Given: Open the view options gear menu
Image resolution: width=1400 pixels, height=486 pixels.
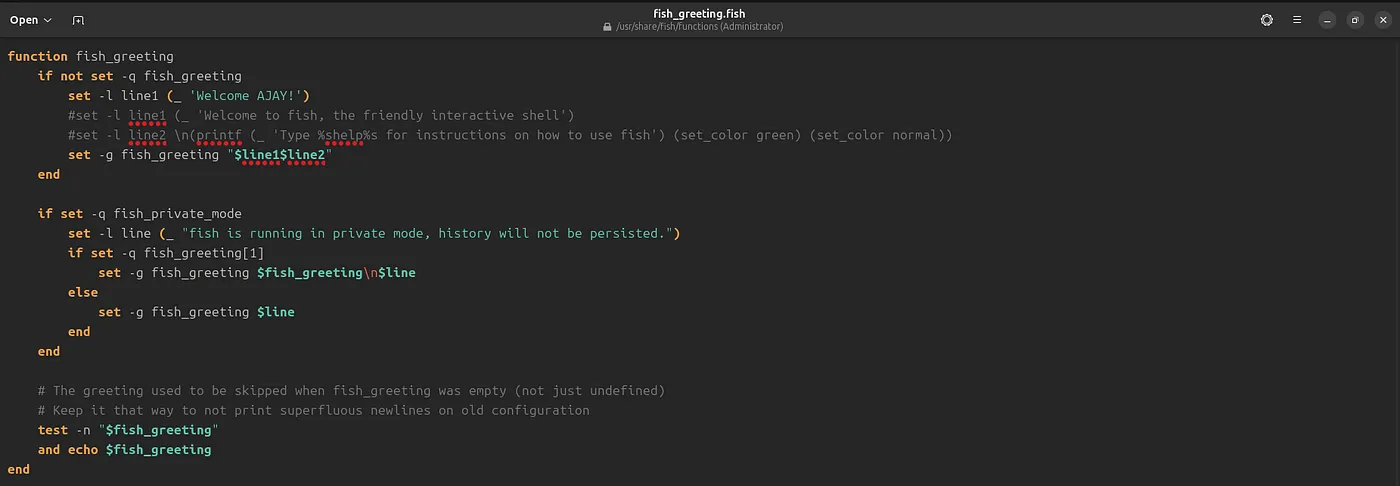Looking at the screenshot, I should tap(1267, 20).
